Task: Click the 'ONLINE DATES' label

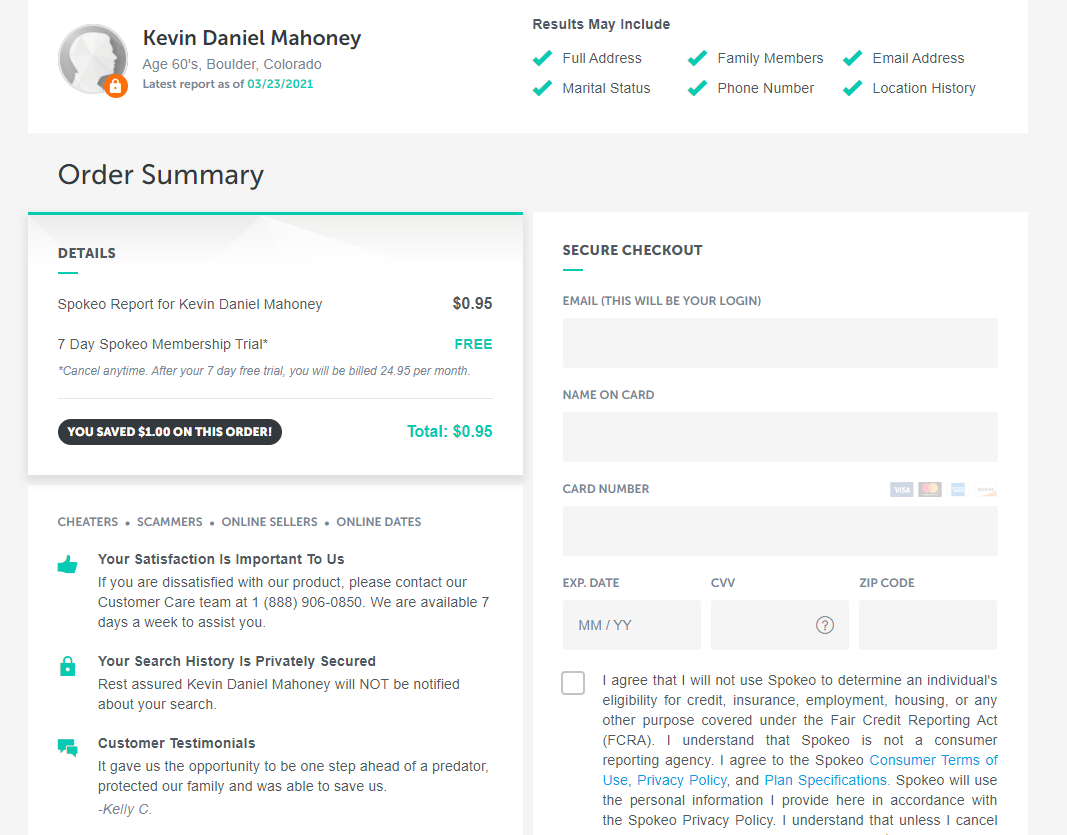Action: click(x=379, y=522)
